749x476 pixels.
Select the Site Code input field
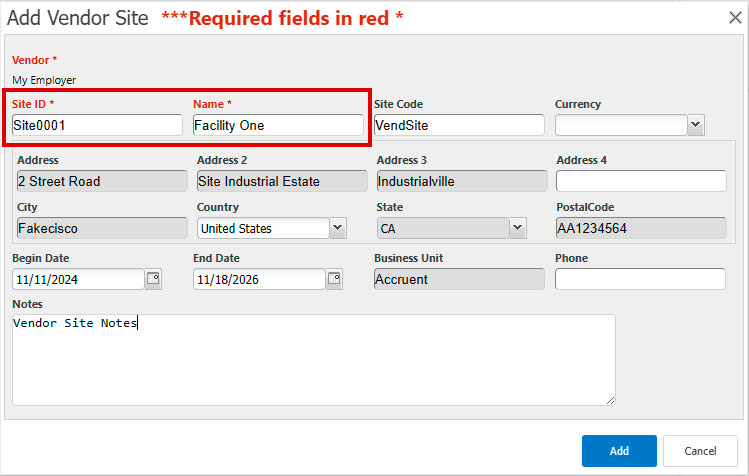[459, 125]
